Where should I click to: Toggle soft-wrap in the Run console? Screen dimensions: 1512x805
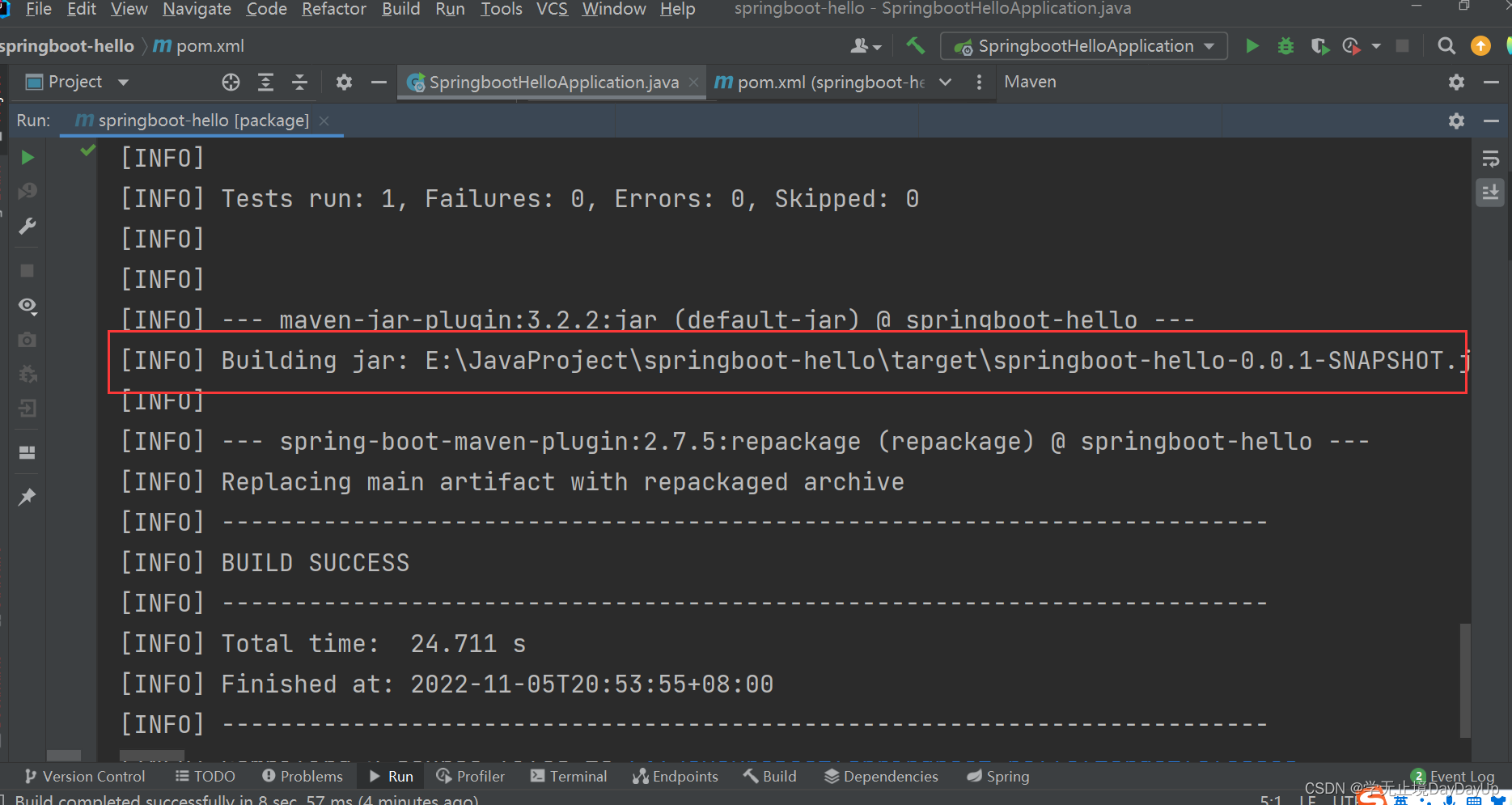coord(1490,159)
